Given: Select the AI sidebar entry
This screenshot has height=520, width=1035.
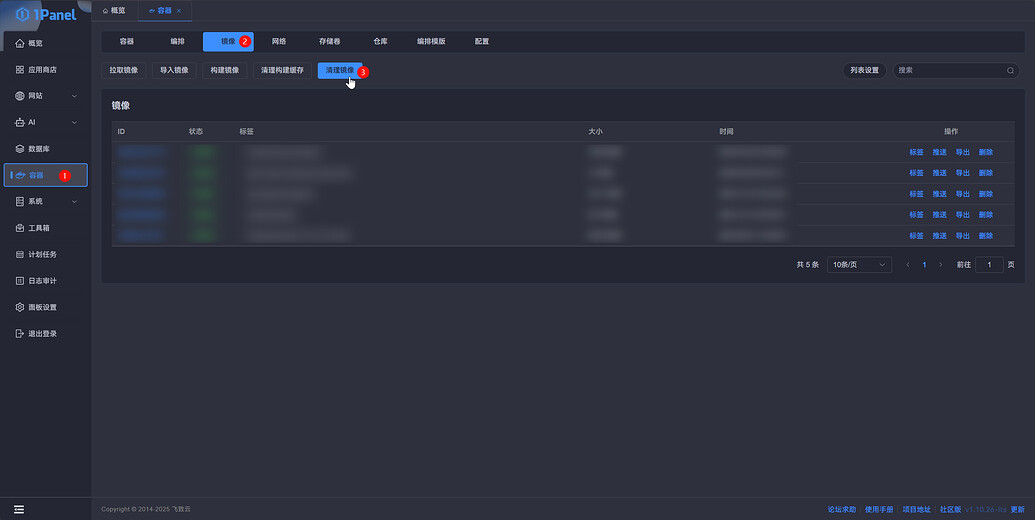Looking at the screenshot, I should (x=46, y=122).
